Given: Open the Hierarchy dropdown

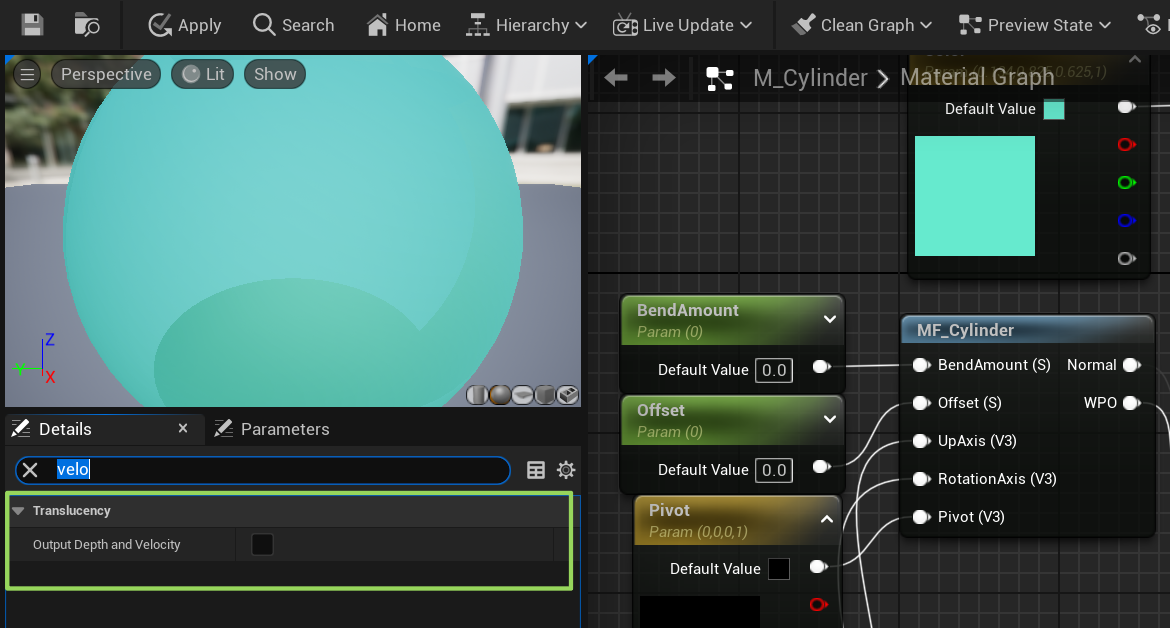Looking at the screenshot, I should 526,25.
